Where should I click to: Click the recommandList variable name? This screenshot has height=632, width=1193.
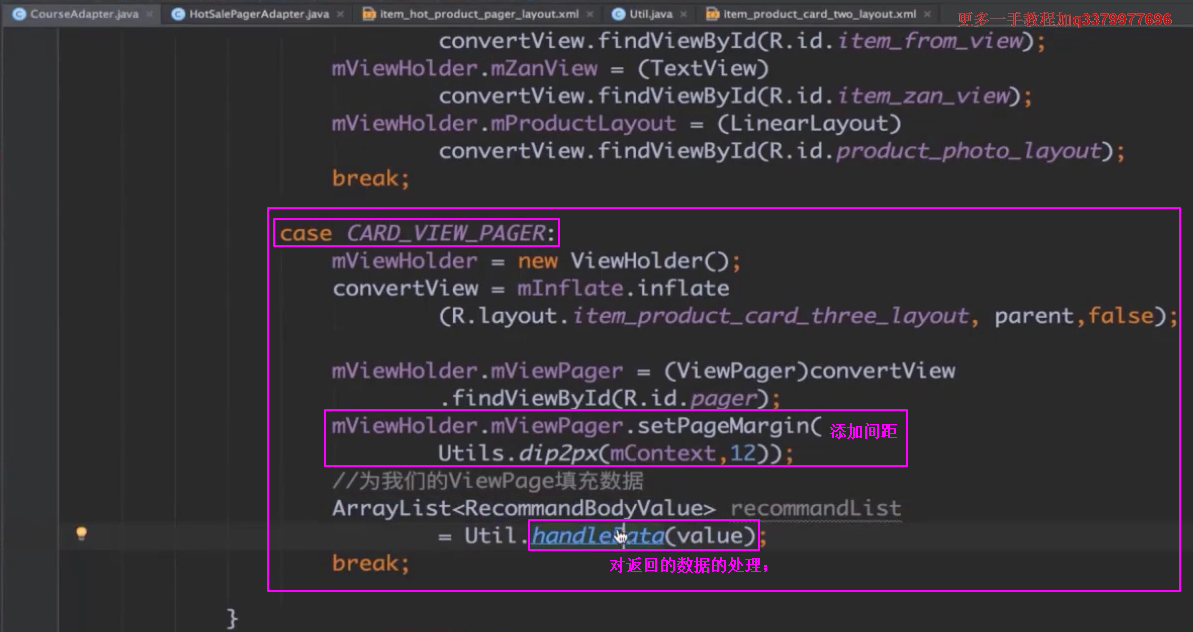coord(816,508)
